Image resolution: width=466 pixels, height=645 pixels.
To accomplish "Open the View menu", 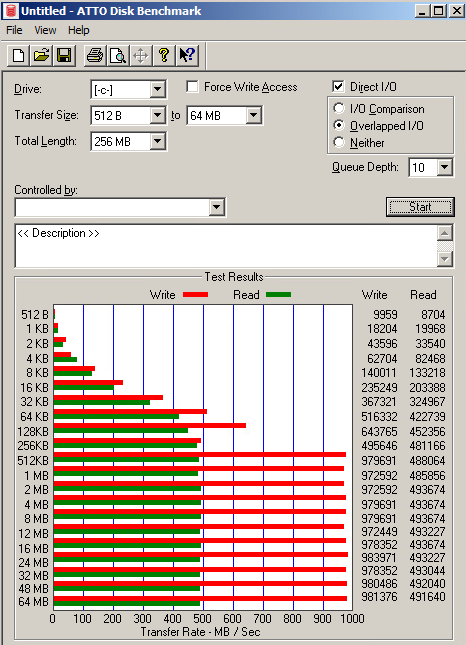I will (45, 30).
